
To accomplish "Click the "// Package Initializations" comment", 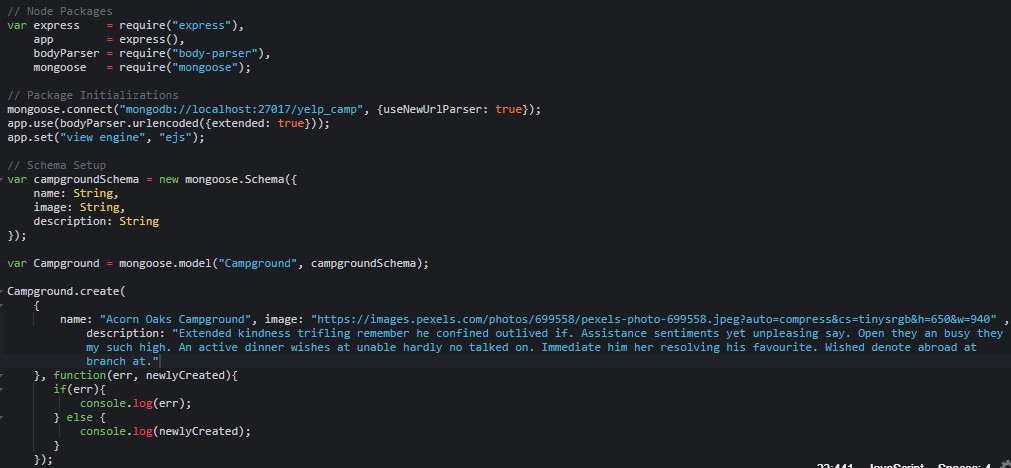I will (93, 95).
